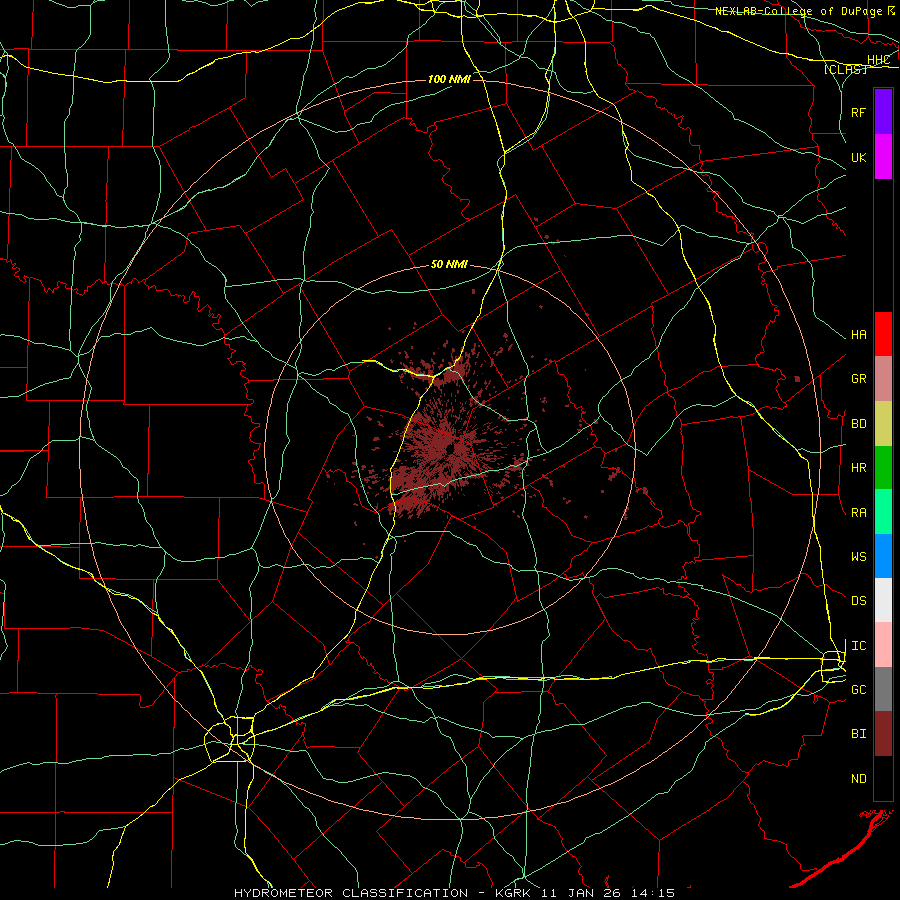Image resolution: width=900 pixels, height=900 pixels.
Task: Click the gray GC legend swatch
Action: (883, 689)
